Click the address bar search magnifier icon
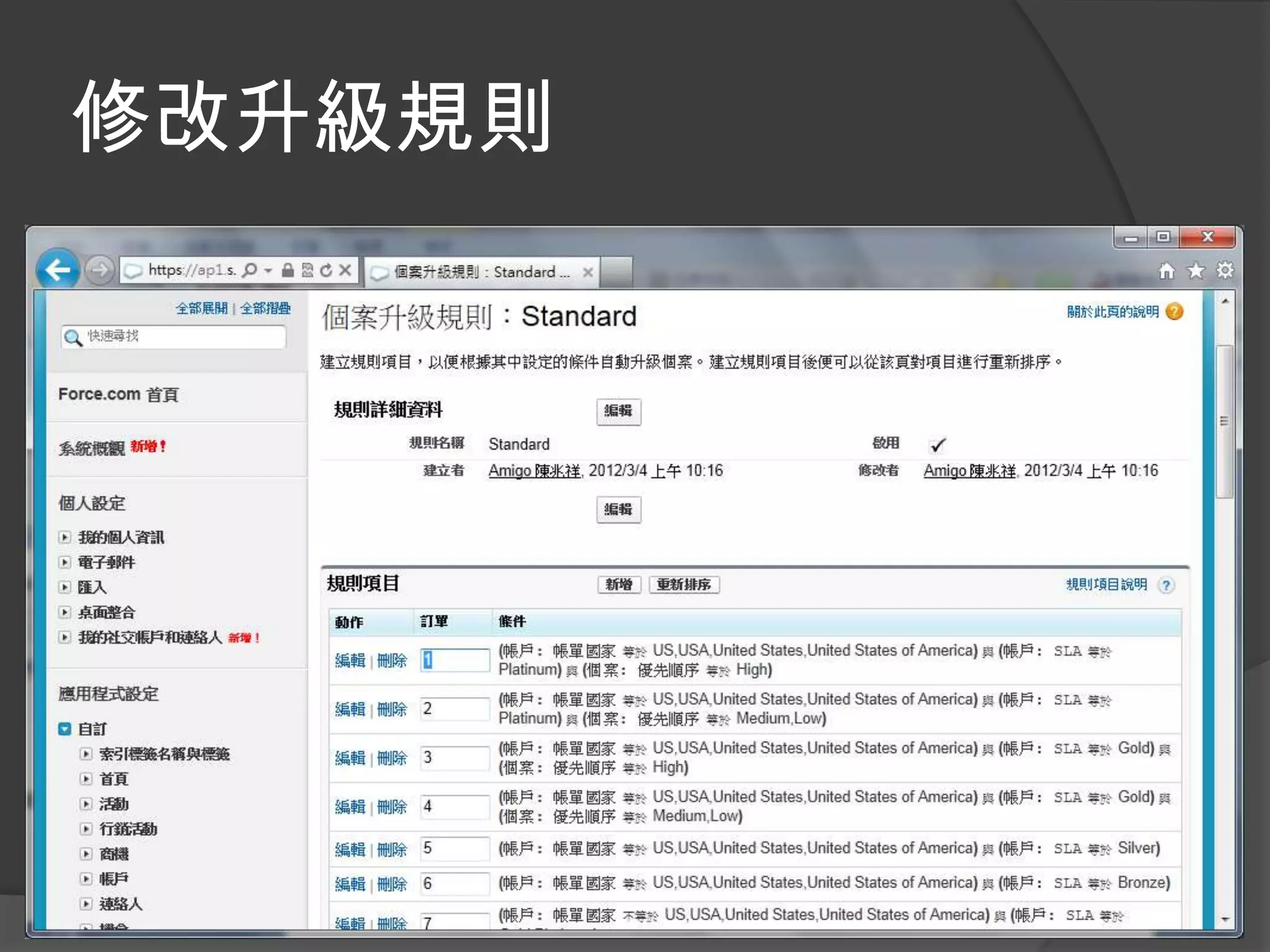 tap(249, 270)
